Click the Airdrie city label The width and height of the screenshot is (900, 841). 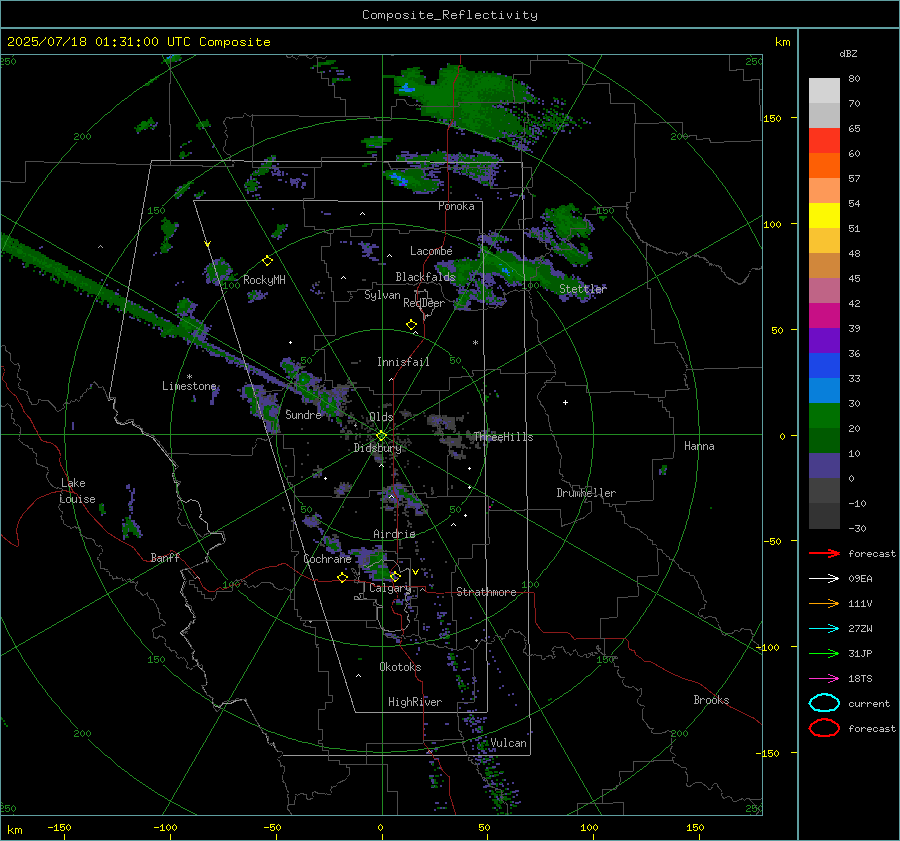pos(394,534)
